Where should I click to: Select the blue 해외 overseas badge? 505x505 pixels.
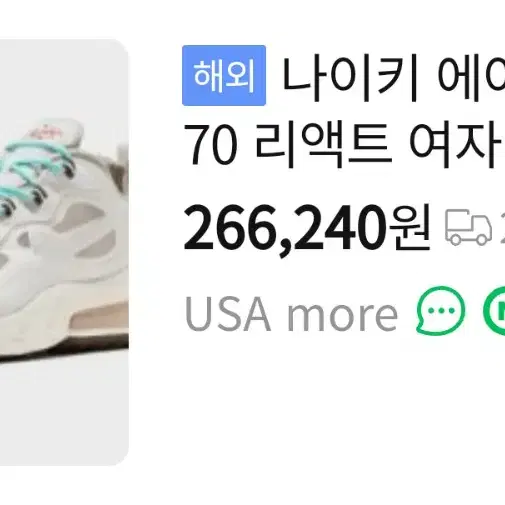pos(224,76)
